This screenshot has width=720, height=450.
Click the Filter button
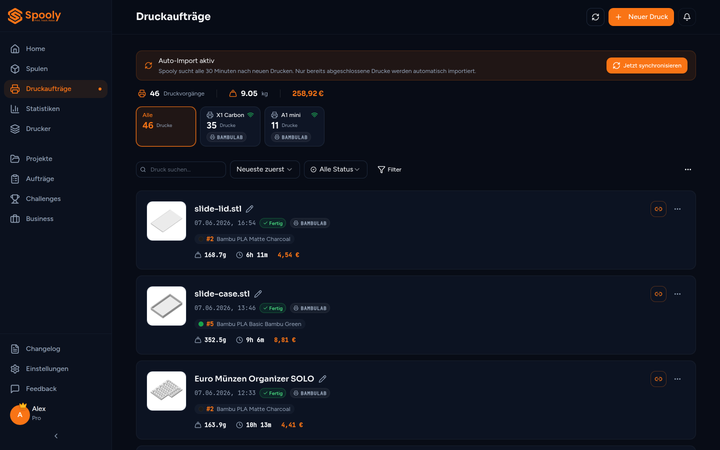click(389, 169)
